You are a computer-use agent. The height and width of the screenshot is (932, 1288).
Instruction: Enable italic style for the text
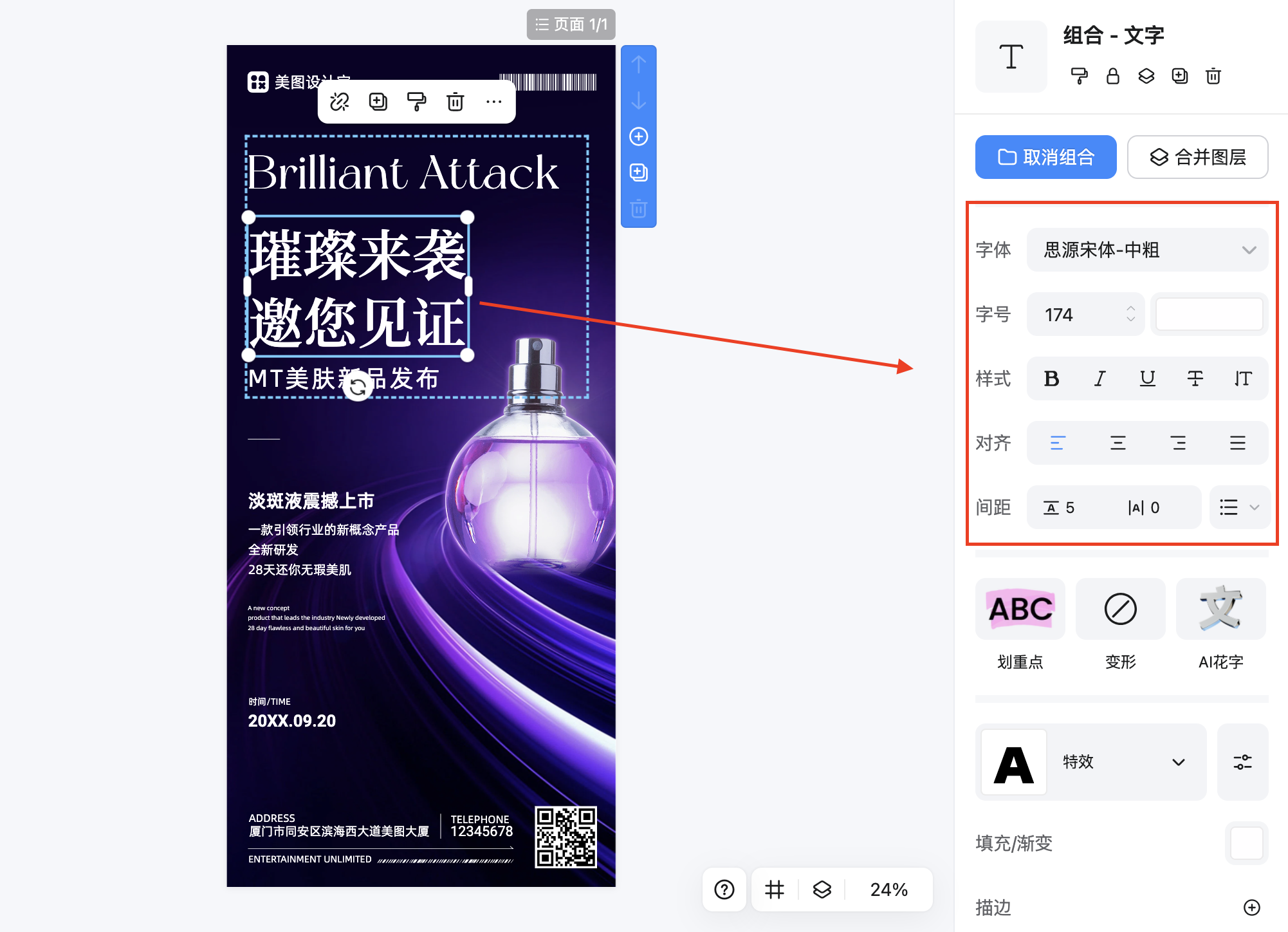[1099, 378]
